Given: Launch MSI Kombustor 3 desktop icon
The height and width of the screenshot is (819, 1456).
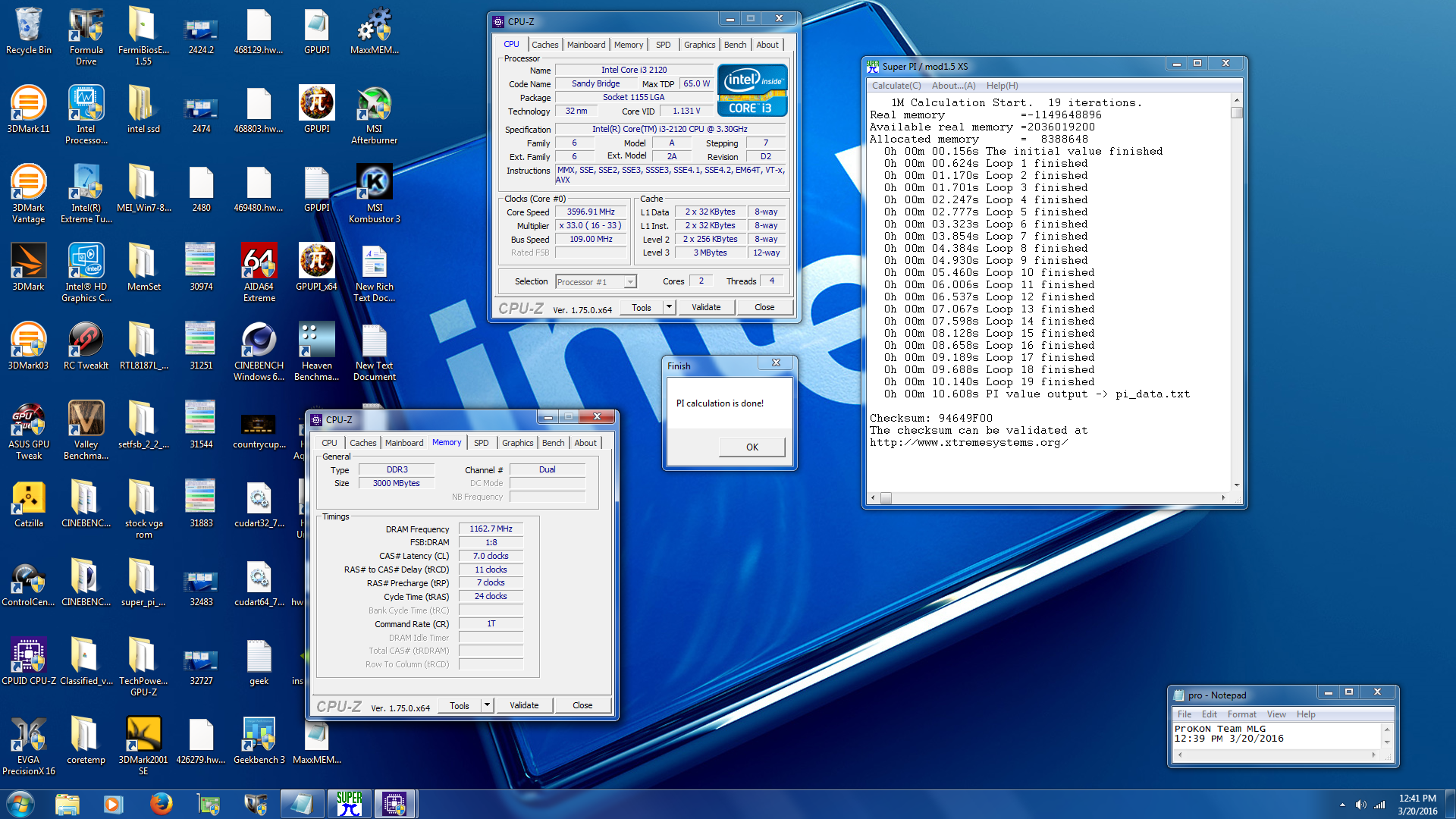Looking at the screenshot, I should (x=374, y=193).
